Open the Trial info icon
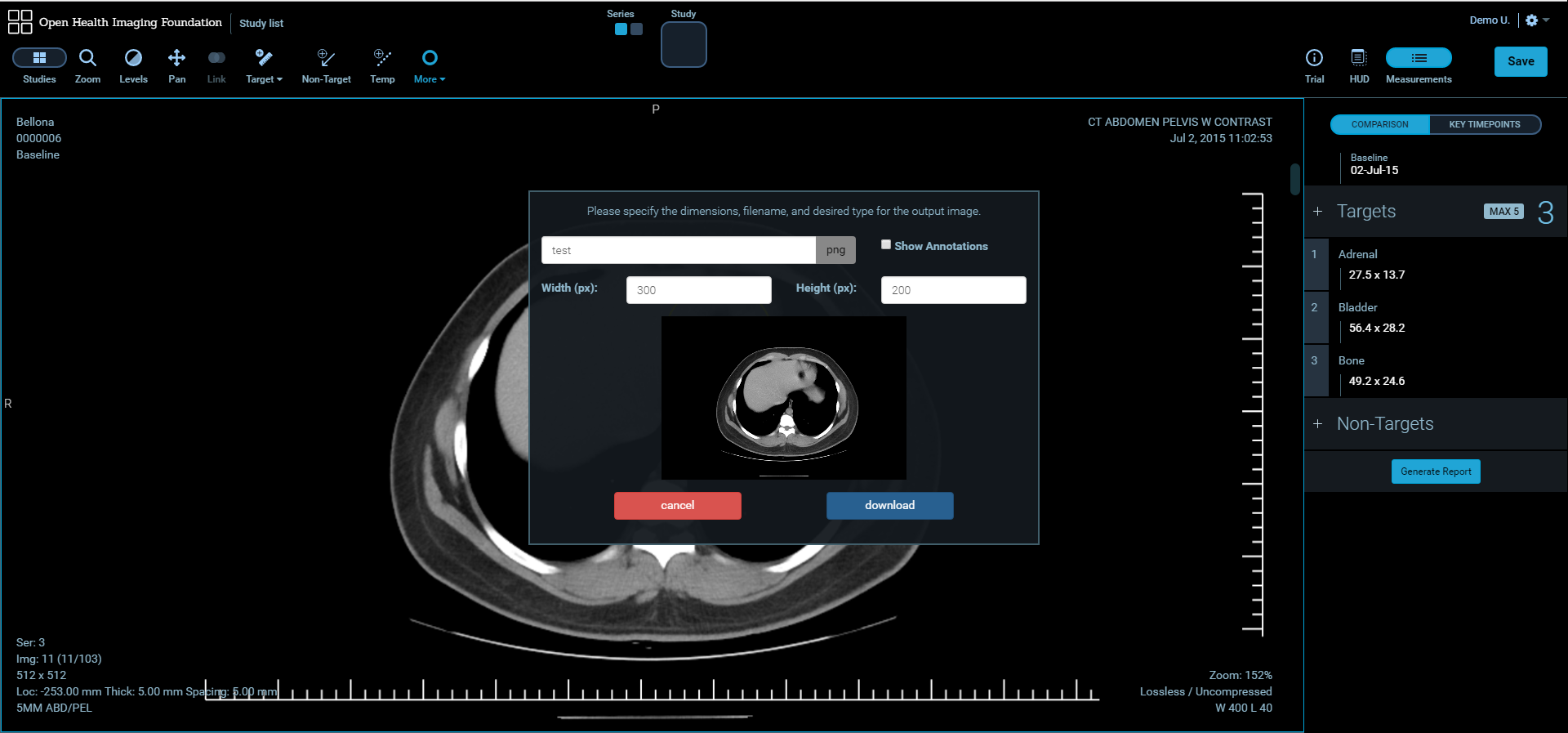Viewport: 1568px width, 733px height. [x=1314, y=58]
